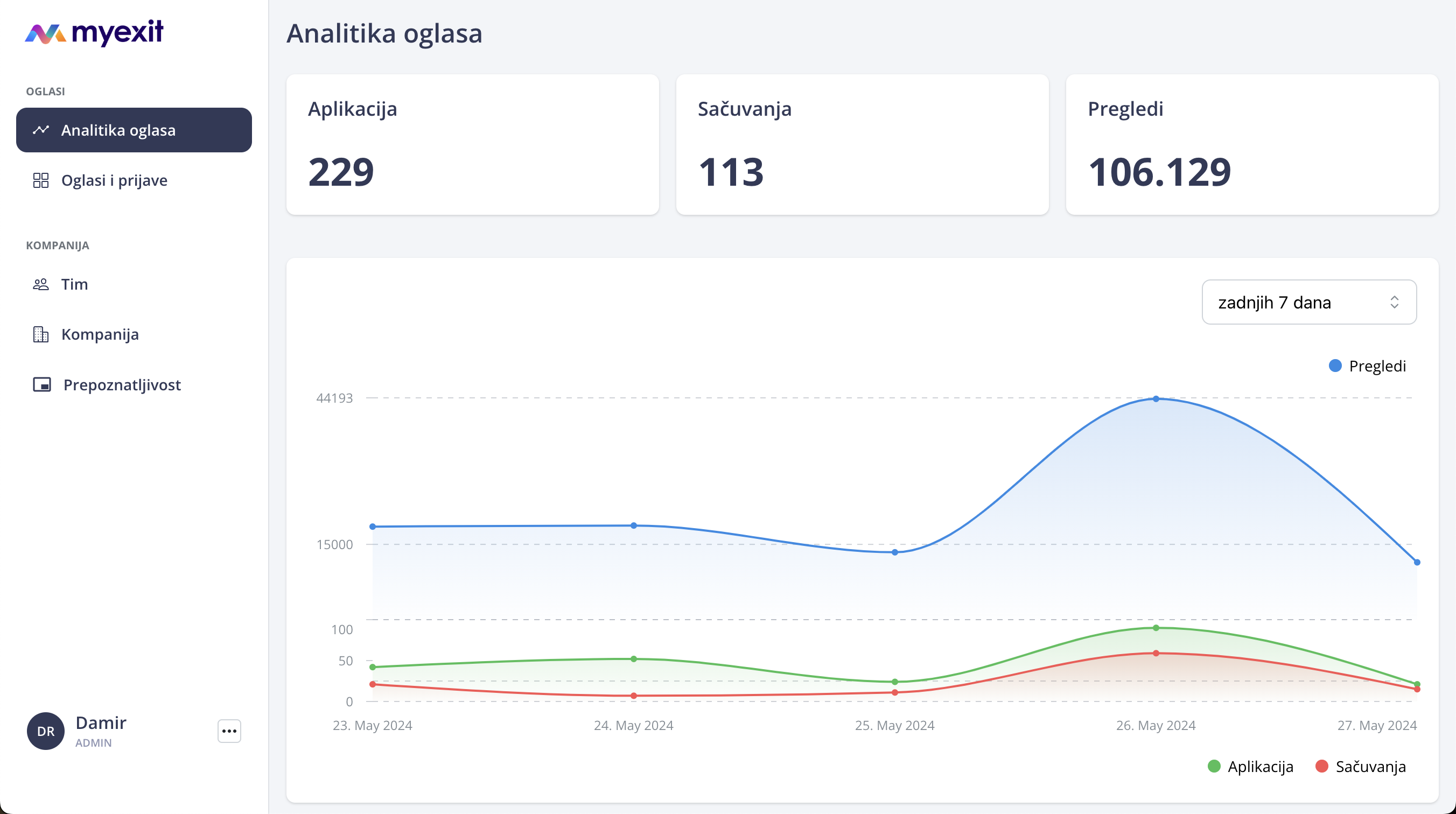Open the user options three-dots menu

(229, 731)
